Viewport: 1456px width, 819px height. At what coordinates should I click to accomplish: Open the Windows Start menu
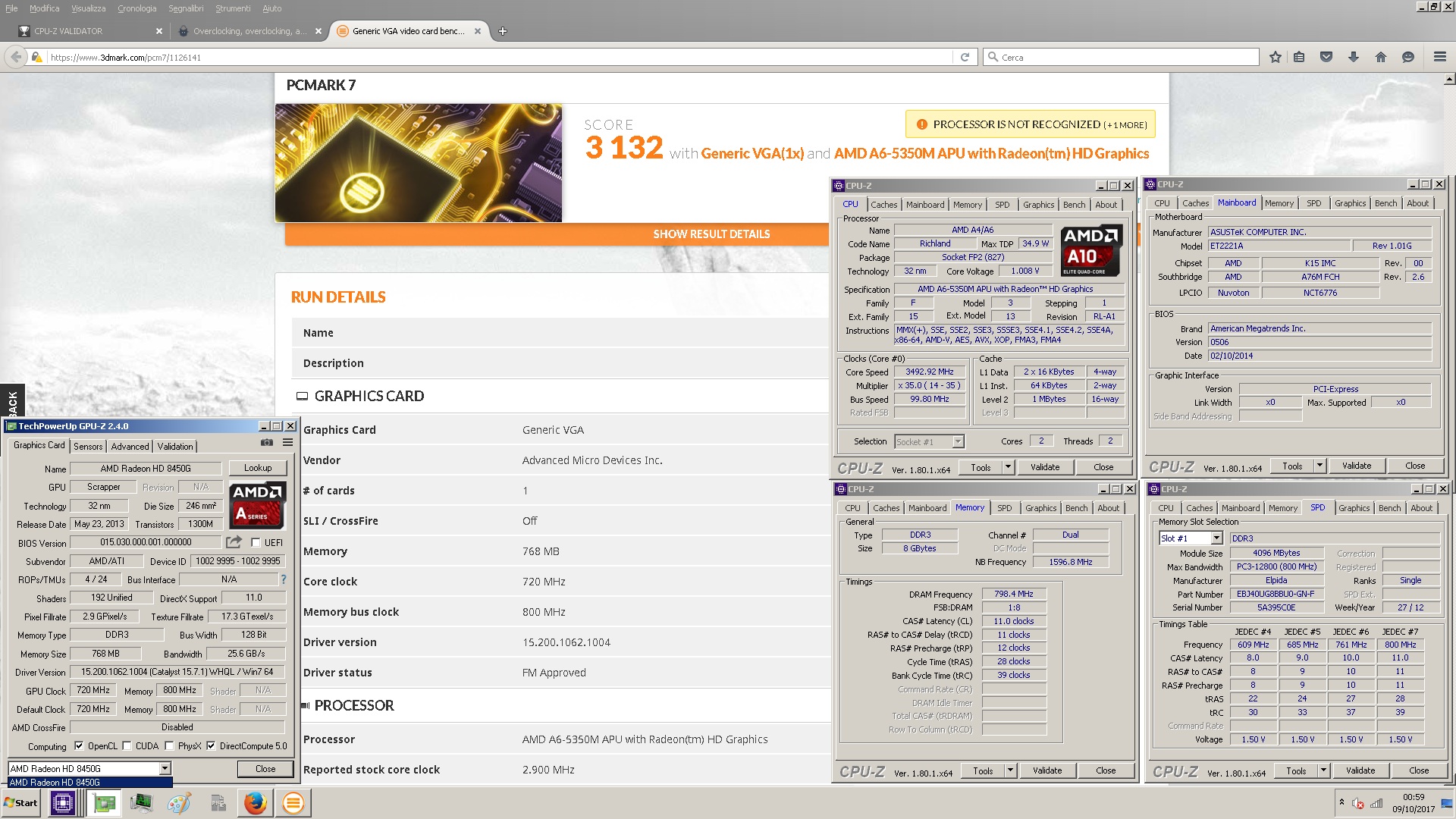click(x=20, y=802)
